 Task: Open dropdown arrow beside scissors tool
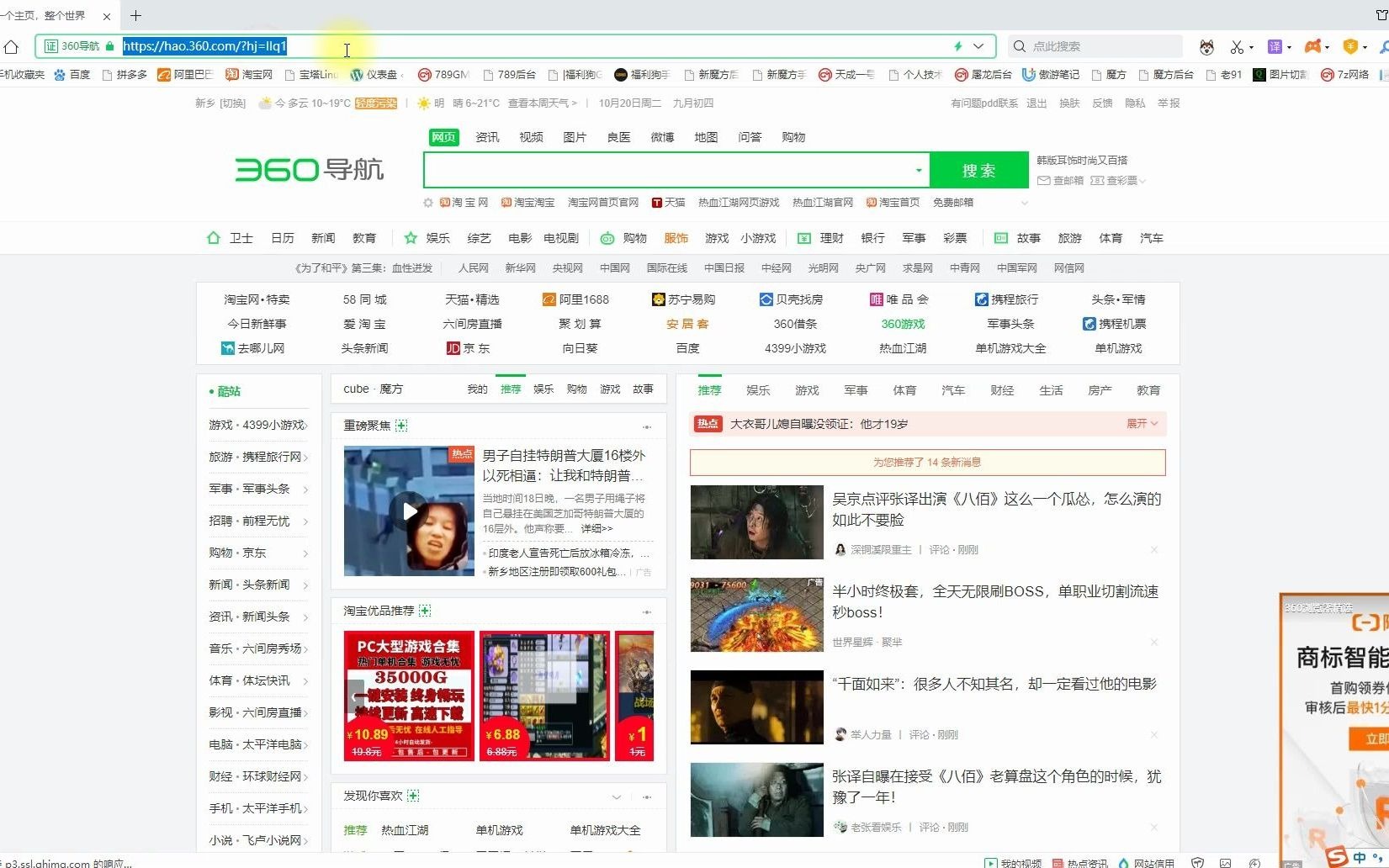coord(1251,47)
